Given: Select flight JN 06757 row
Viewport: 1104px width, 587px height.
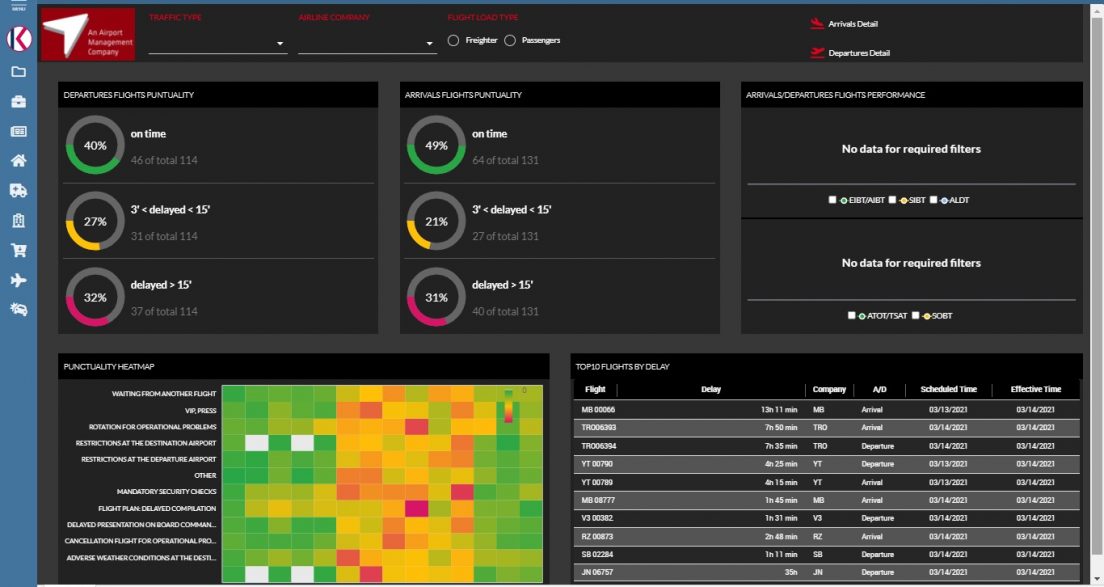Looking at the screenshot, I should [x=827, y=572].
